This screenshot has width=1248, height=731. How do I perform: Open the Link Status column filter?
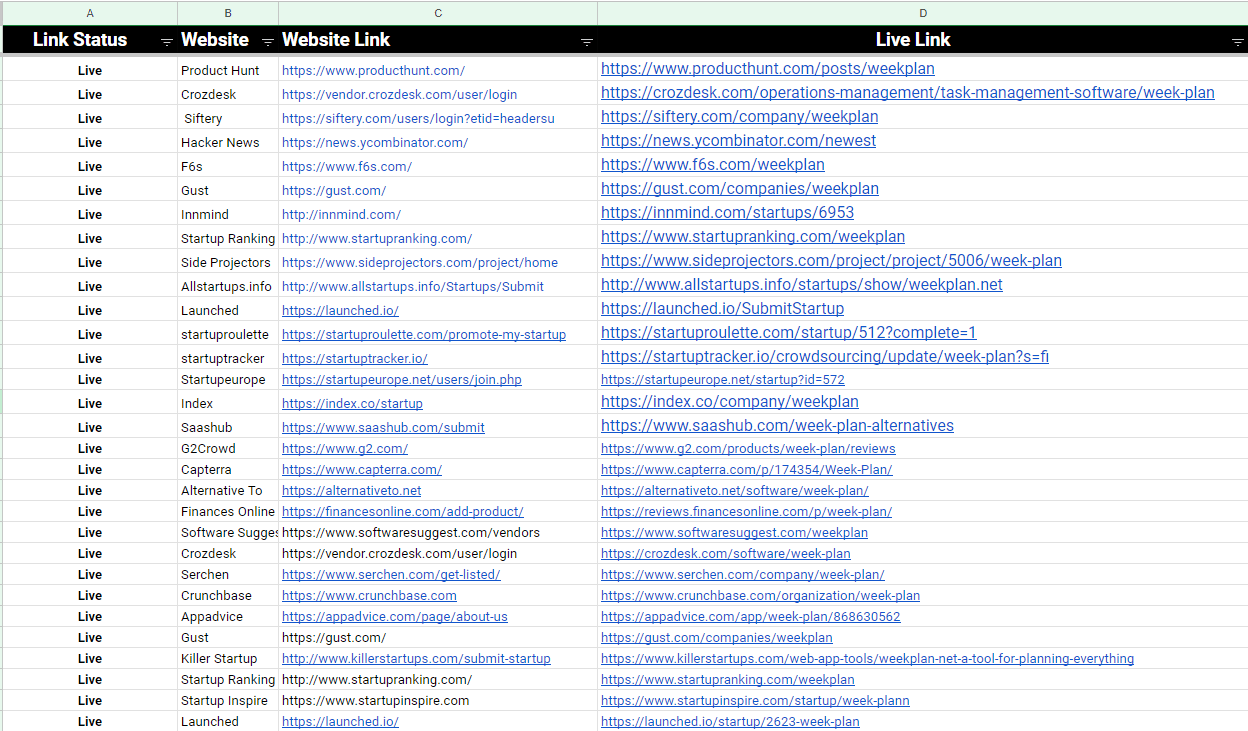tap(167, 41)
